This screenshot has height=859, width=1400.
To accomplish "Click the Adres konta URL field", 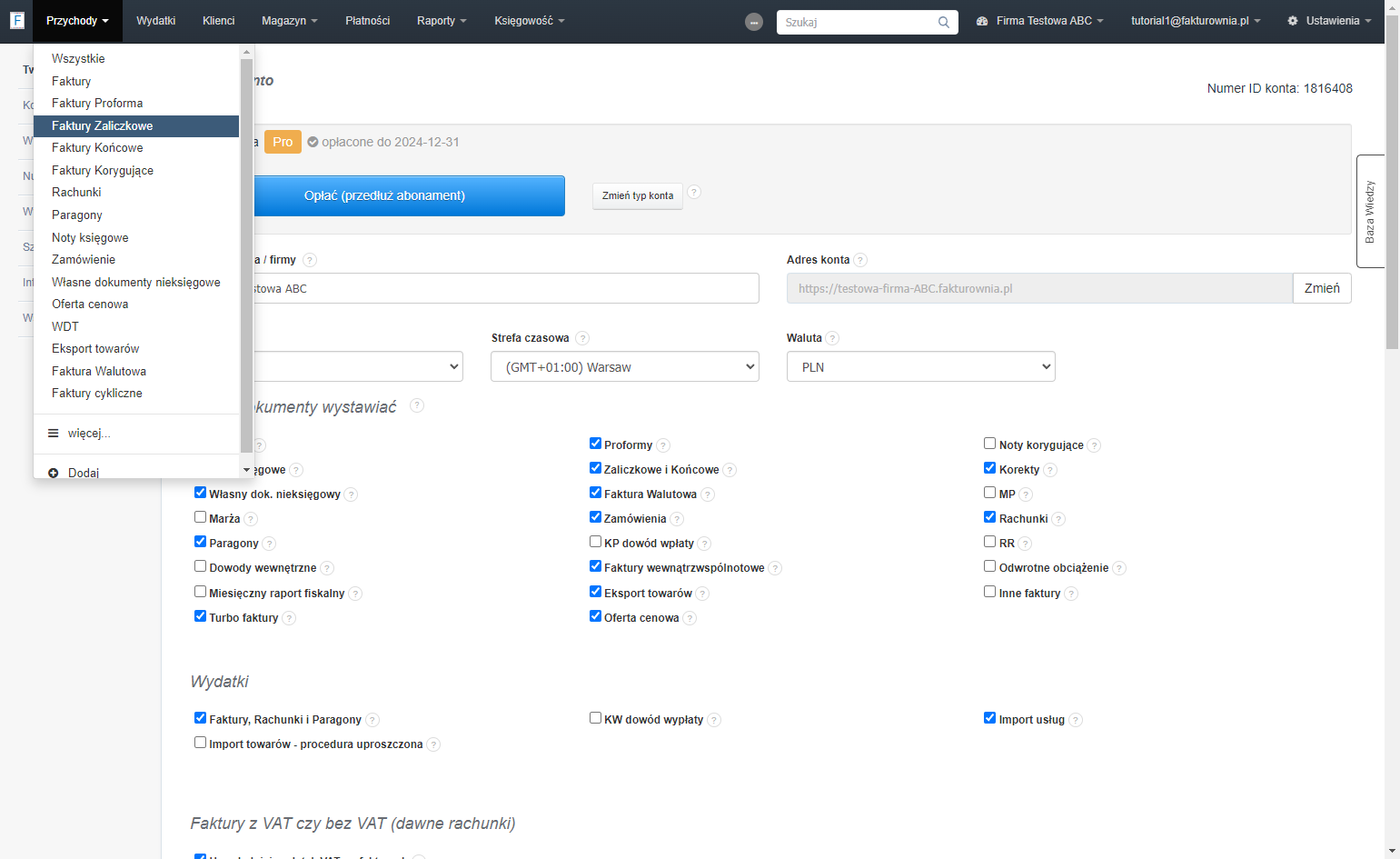I will 1039,288.
